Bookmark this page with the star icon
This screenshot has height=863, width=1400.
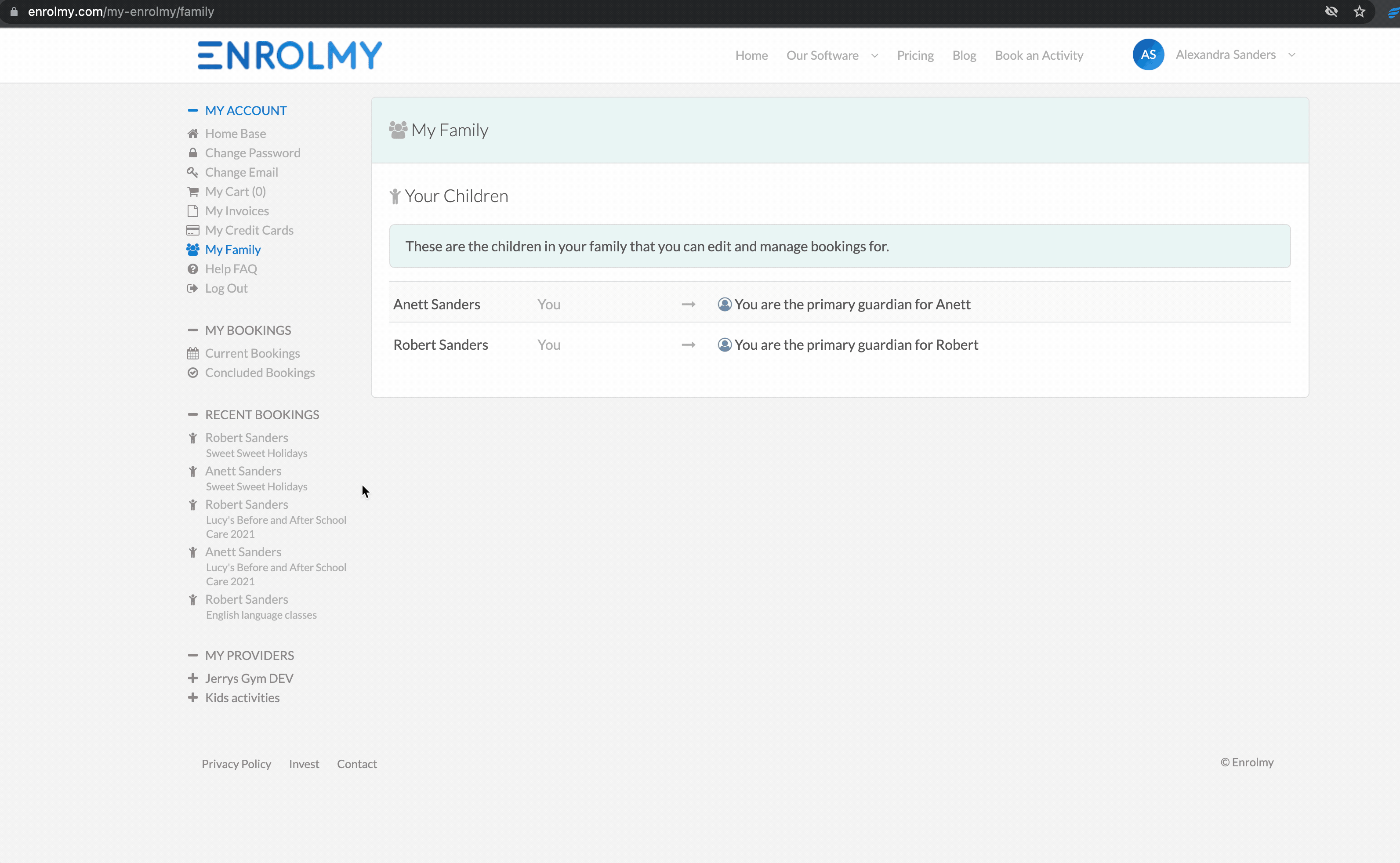1359,11
